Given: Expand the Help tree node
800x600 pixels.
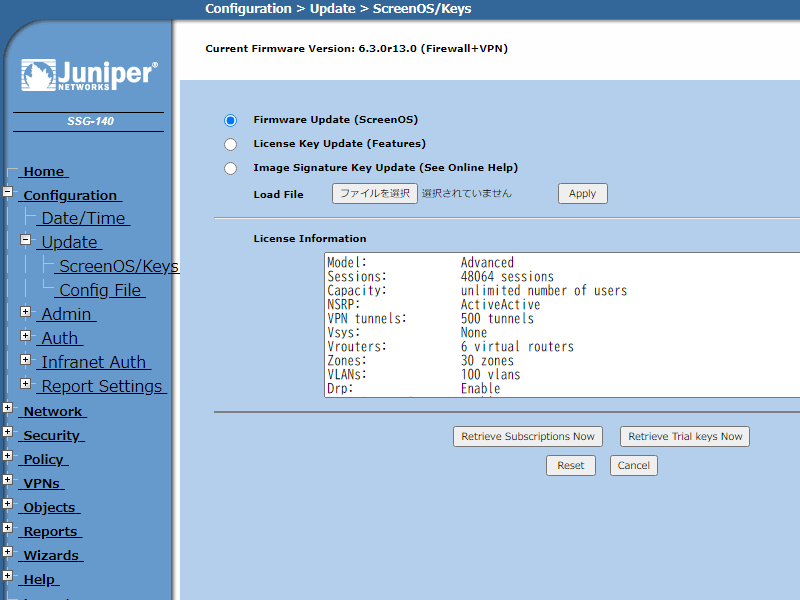Looking at the screenshot, I should click(x=8, y=576).
